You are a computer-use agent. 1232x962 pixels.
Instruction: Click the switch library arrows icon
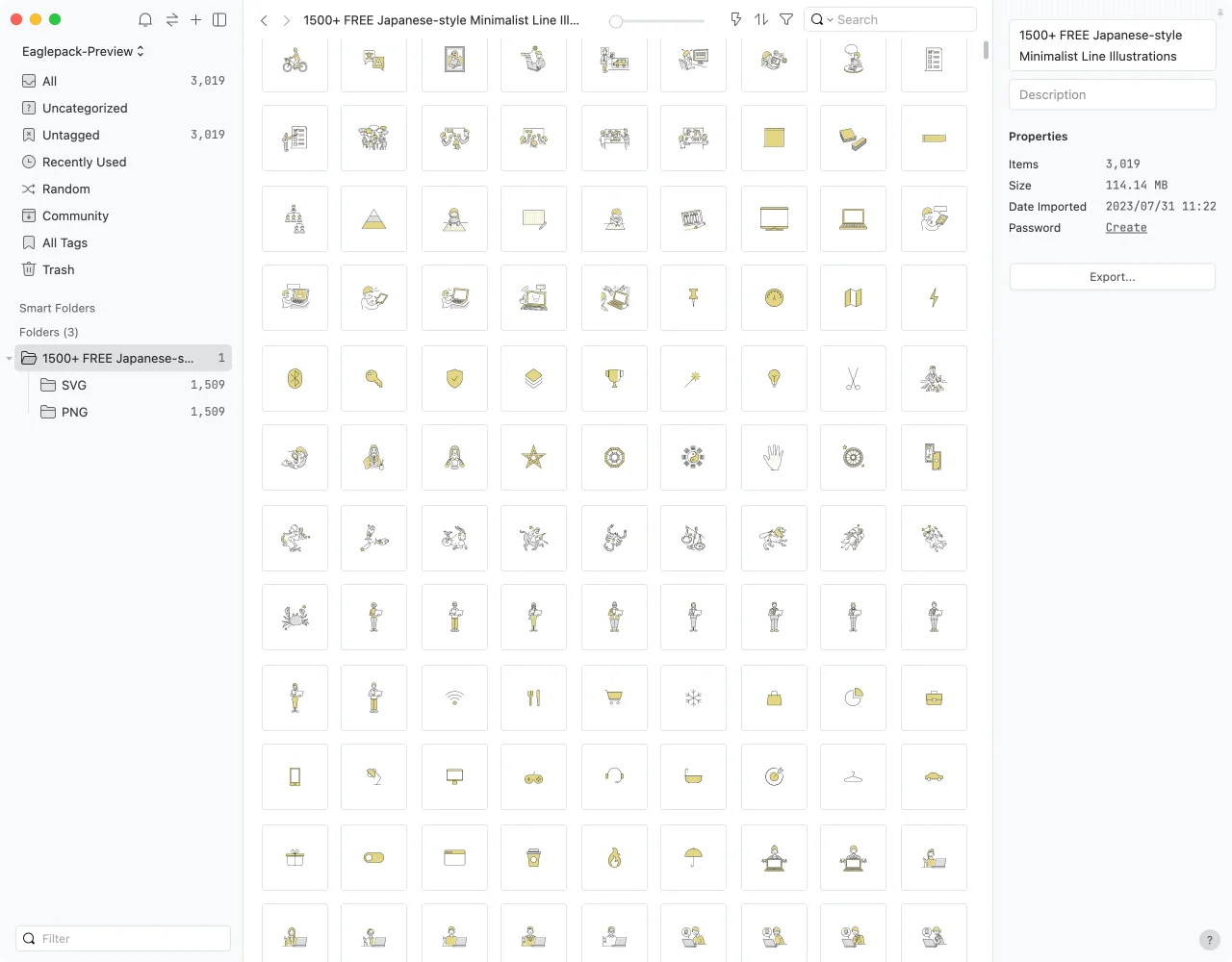[171, 19]
